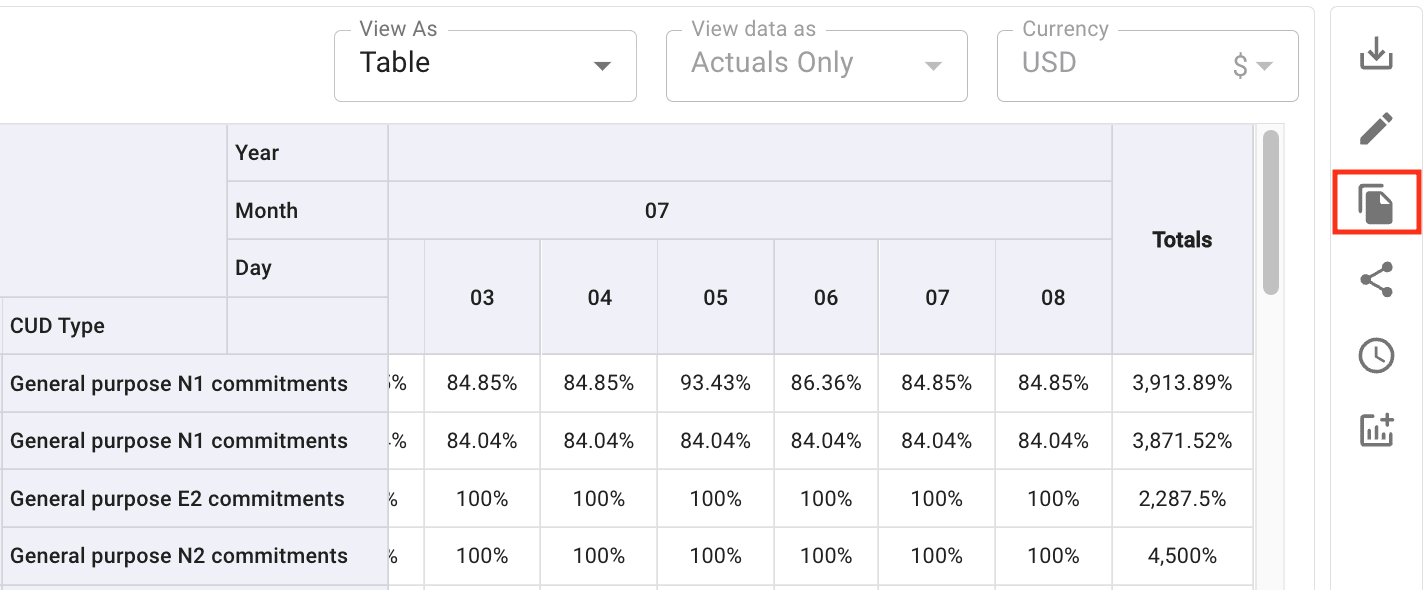Click the vertical table scrollbar thumb
Screen dimensions: 1428x590
[1270, 212]
